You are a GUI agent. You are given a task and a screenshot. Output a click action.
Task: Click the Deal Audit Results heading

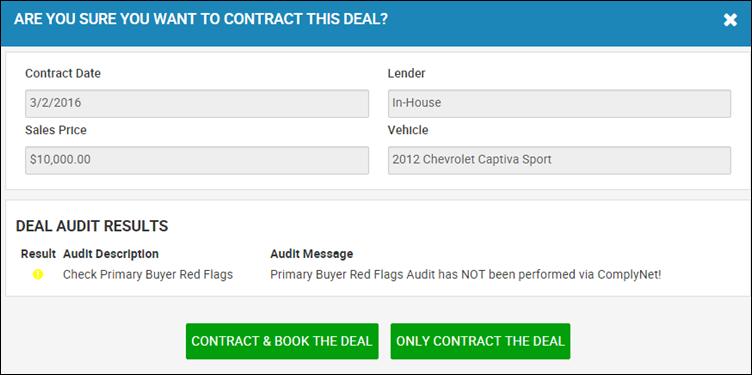pyautogui.click(x=92, y=226)
